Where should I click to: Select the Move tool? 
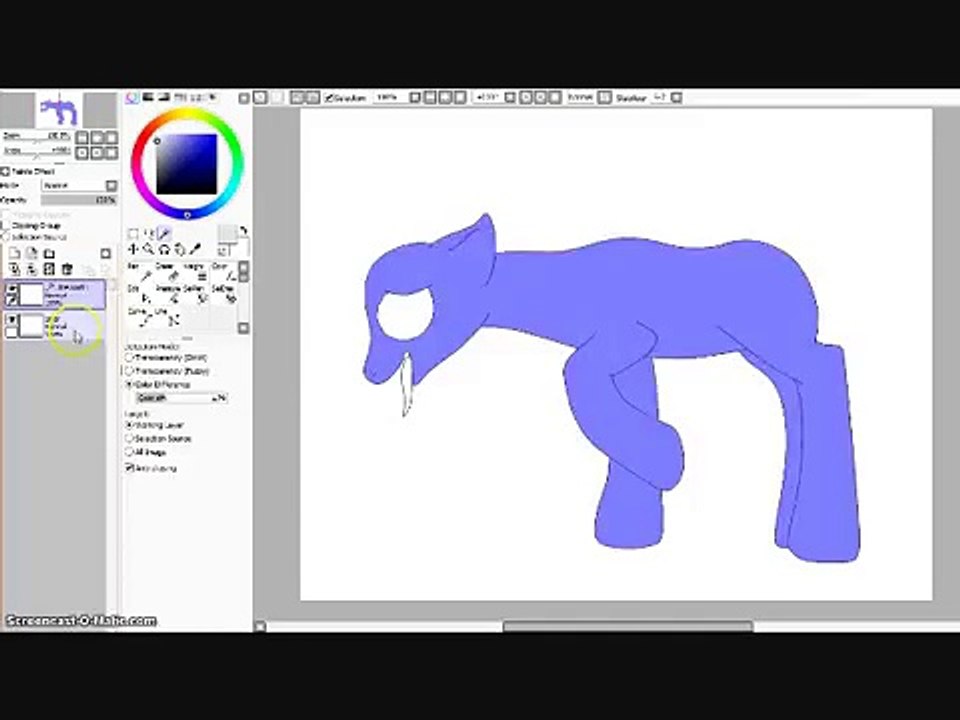(x=133, y=249)
